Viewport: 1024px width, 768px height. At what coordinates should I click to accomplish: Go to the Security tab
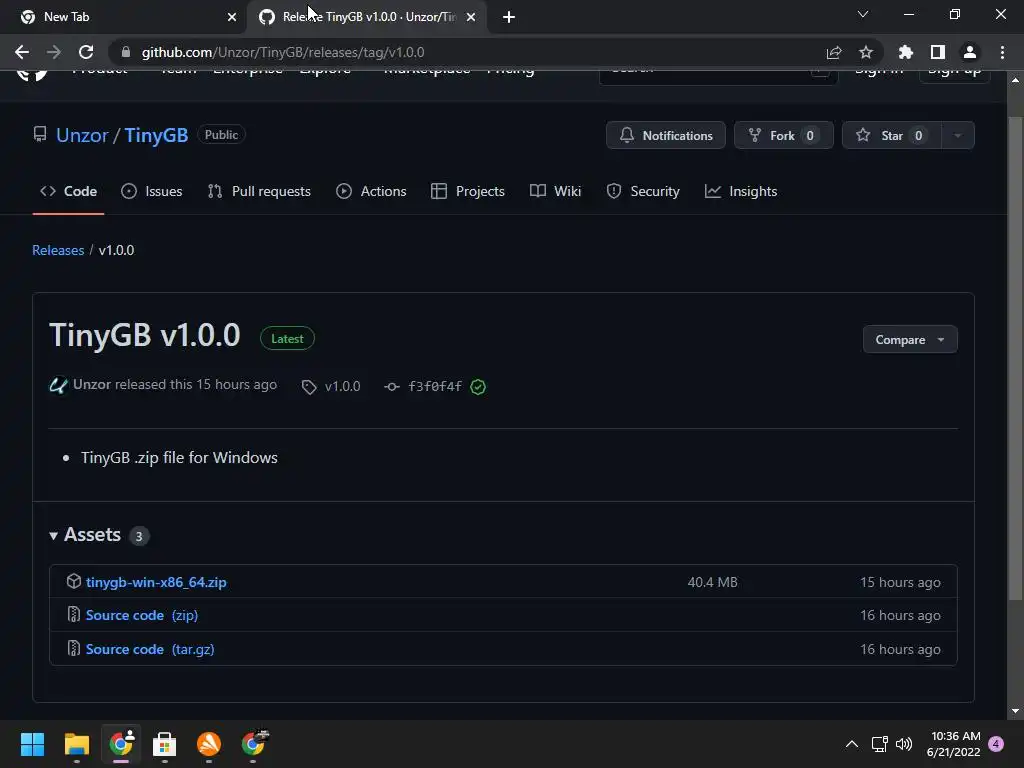(x=643, y=191)
